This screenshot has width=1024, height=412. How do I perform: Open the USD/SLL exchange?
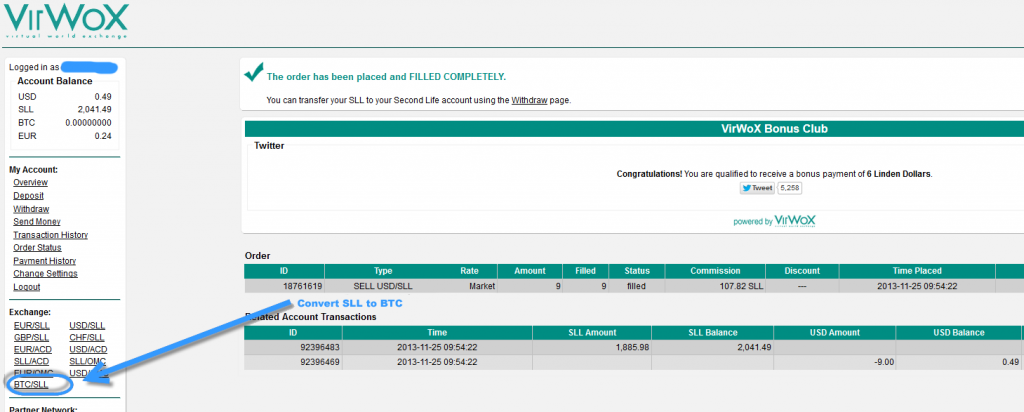[x=87, y=325]
